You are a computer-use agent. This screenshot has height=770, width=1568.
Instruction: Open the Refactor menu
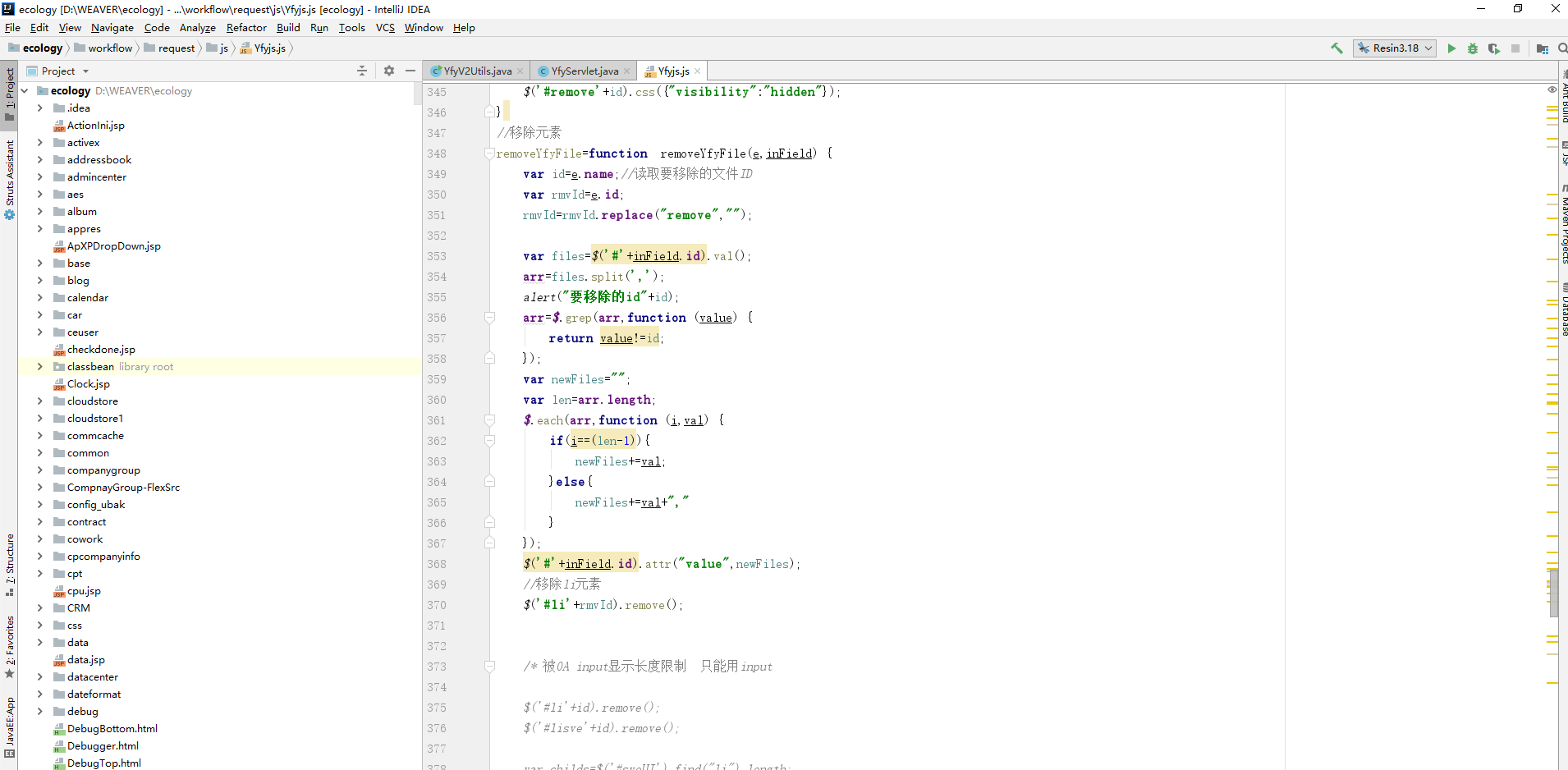(x=246, y=27)
